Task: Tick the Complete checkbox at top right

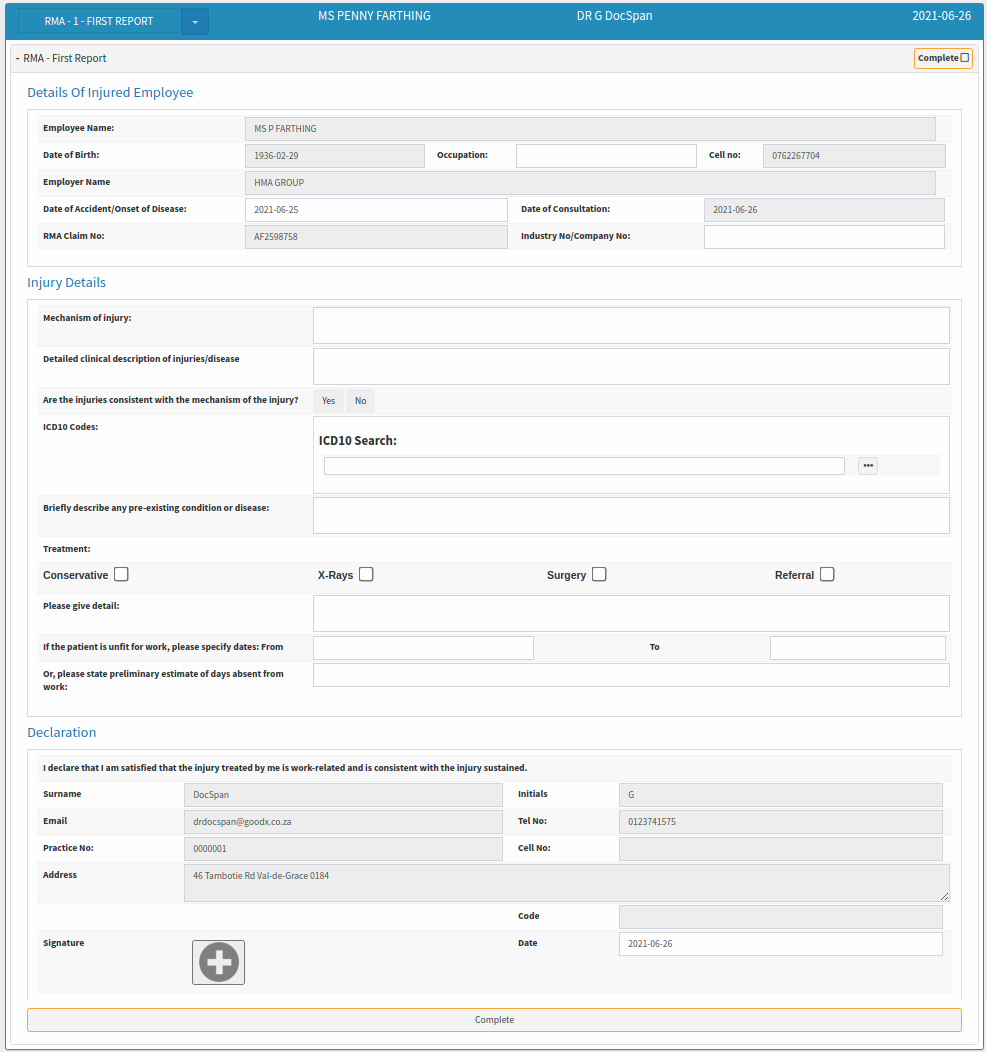Action: pyautogui.click(x=964, y=58)
